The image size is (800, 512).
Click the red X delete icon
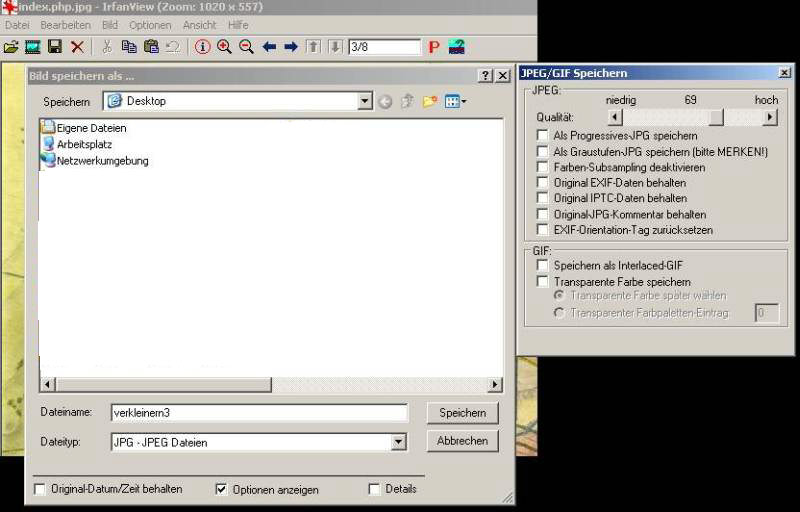[77, 47]
